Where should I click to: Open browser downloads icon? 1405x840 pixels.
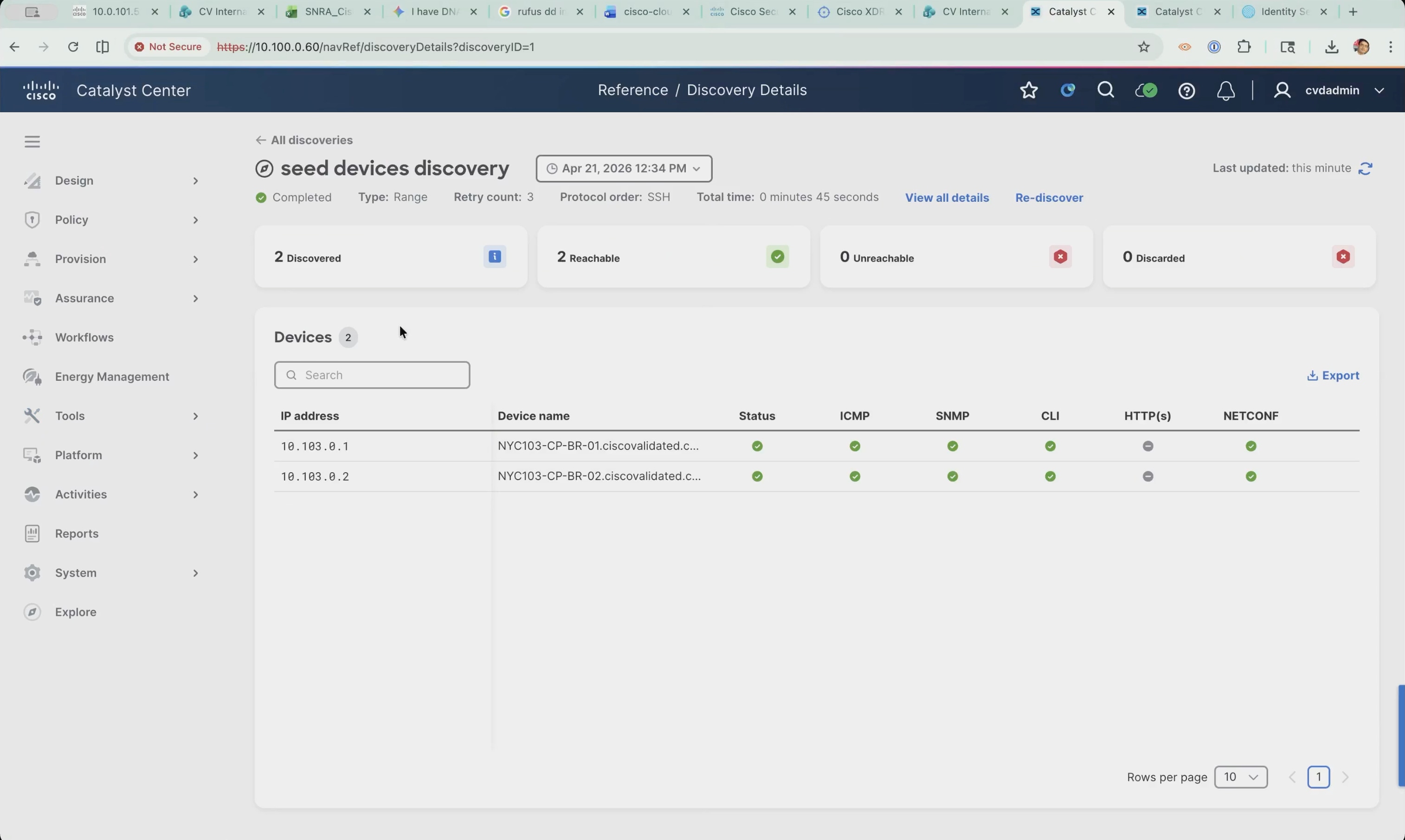pyautogui.click(x=1331, y=47)
